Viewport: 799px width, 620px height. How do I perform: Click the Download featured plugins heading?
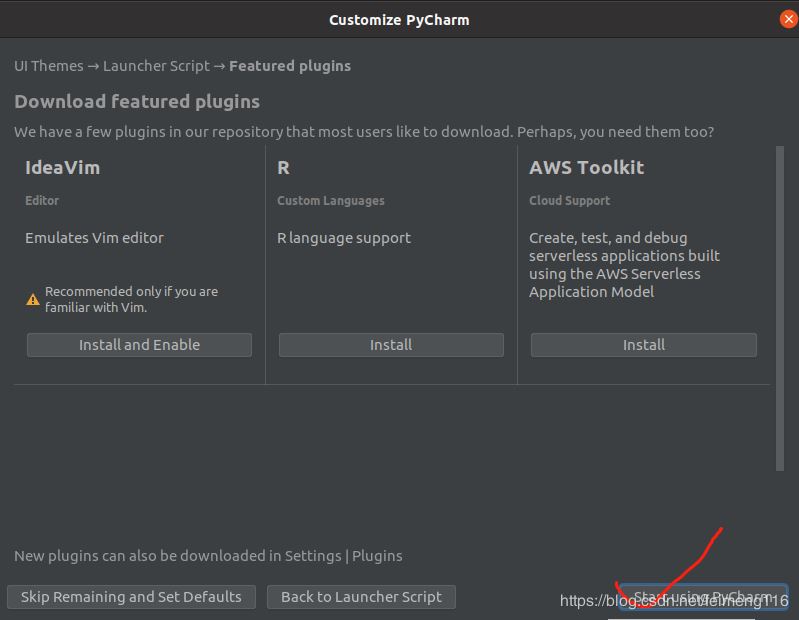point(137,102)
